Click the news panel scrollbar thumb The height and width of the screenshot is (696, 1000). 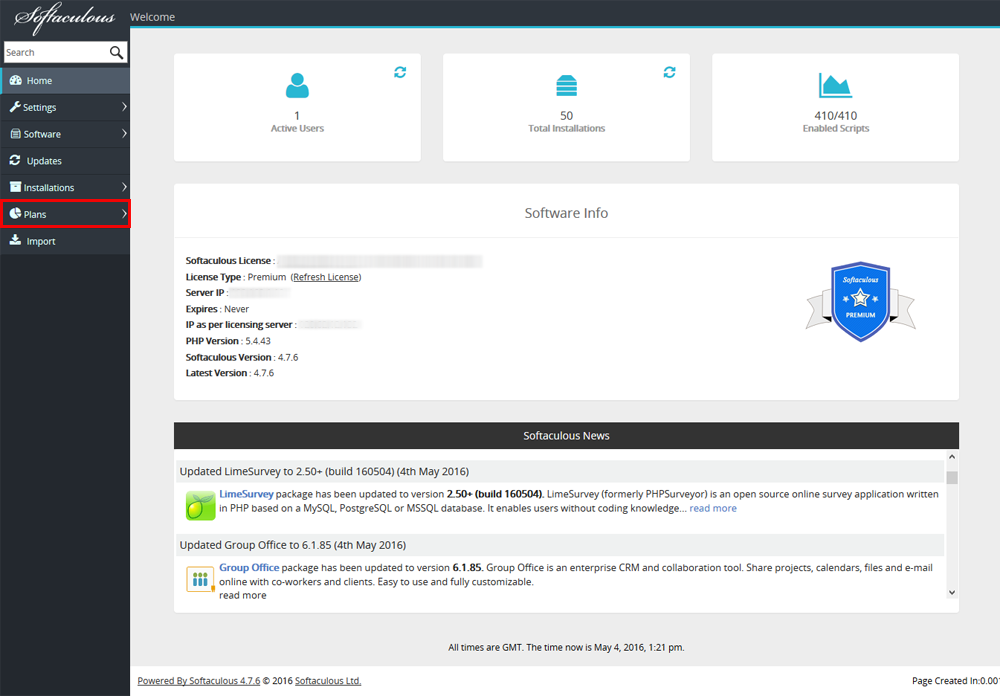coord(952,477)
